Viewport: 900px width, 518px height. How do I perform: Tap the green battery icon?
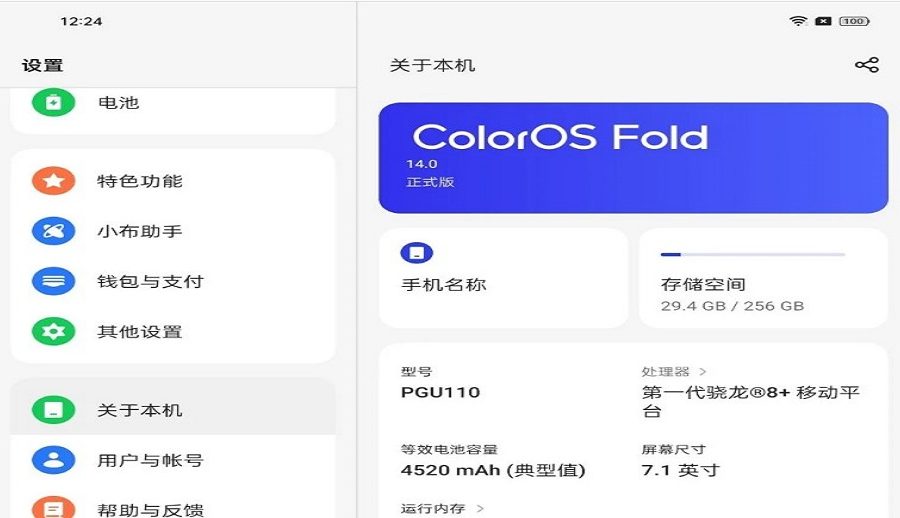coord(53,102)
